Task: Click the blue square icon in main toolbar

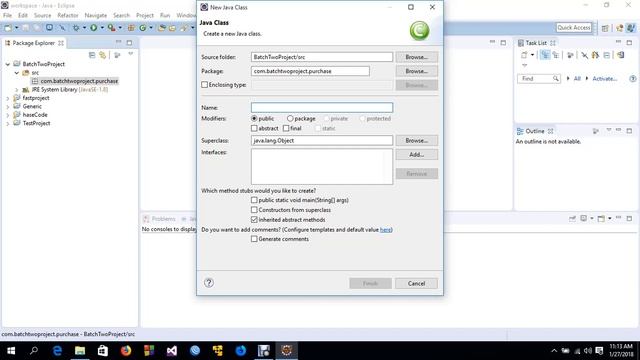Action: [x=49, y=28]
